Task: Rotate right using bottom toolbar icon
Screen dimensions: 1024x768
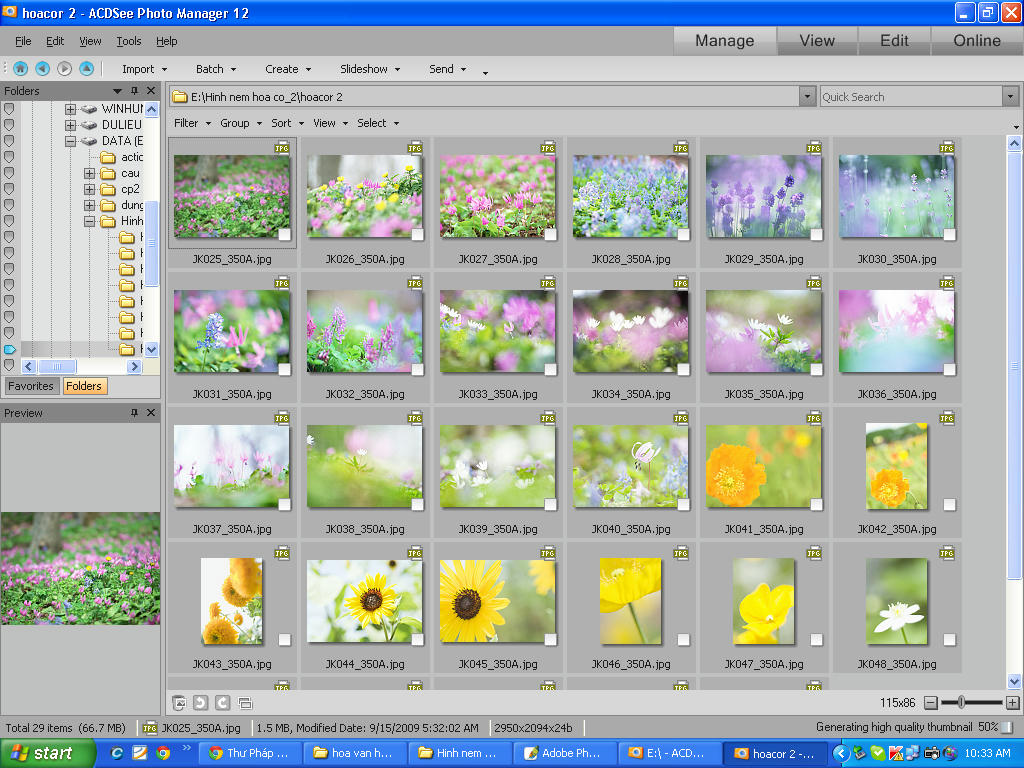Action: tap(223, 703)
